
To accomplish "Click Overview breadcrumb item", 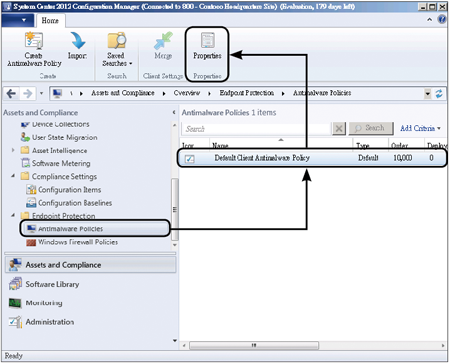I will 187,93.
